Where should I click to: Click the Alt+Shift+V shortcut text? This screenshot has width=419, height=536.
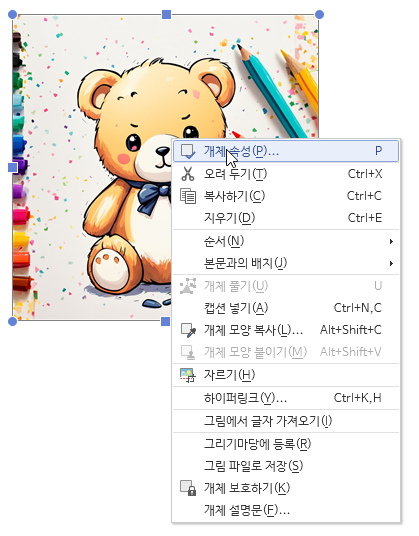click(x=351, y=352)
